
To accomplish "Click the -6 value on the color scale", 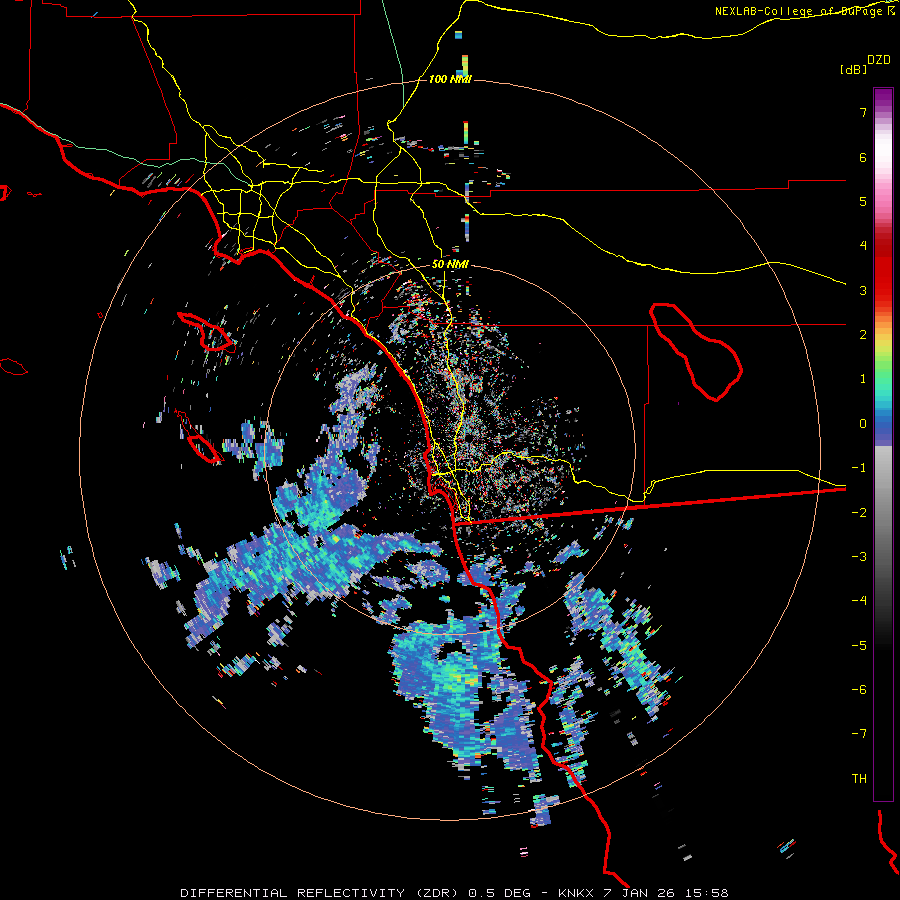I will tap(859, 690).
